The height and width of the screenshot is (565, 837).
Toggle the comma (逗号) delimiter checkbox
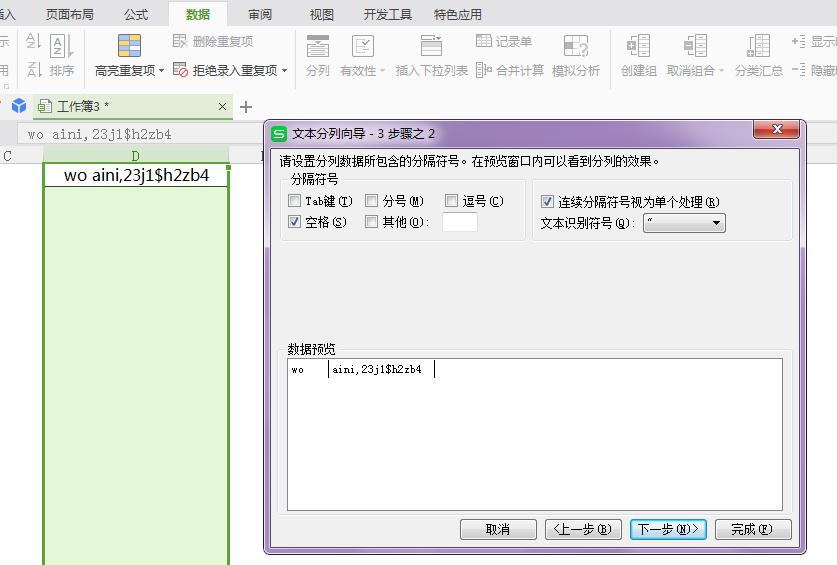click(451, 201)
